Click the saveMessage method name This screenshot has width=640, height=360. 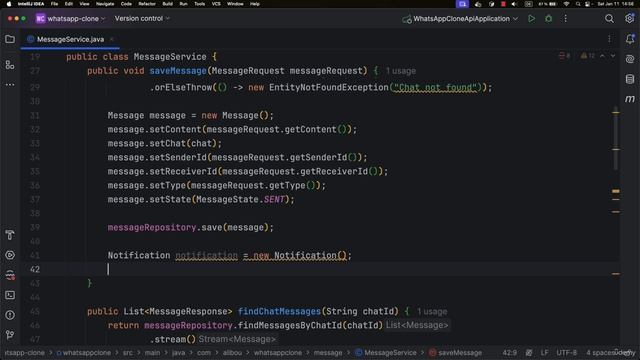pos(178,71)
